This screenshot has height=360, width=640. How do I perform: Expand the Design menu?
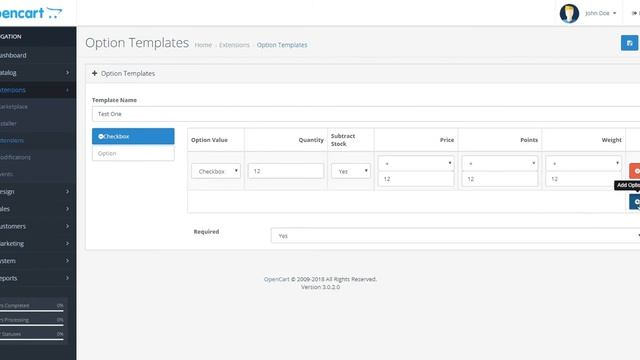[38, 191]
